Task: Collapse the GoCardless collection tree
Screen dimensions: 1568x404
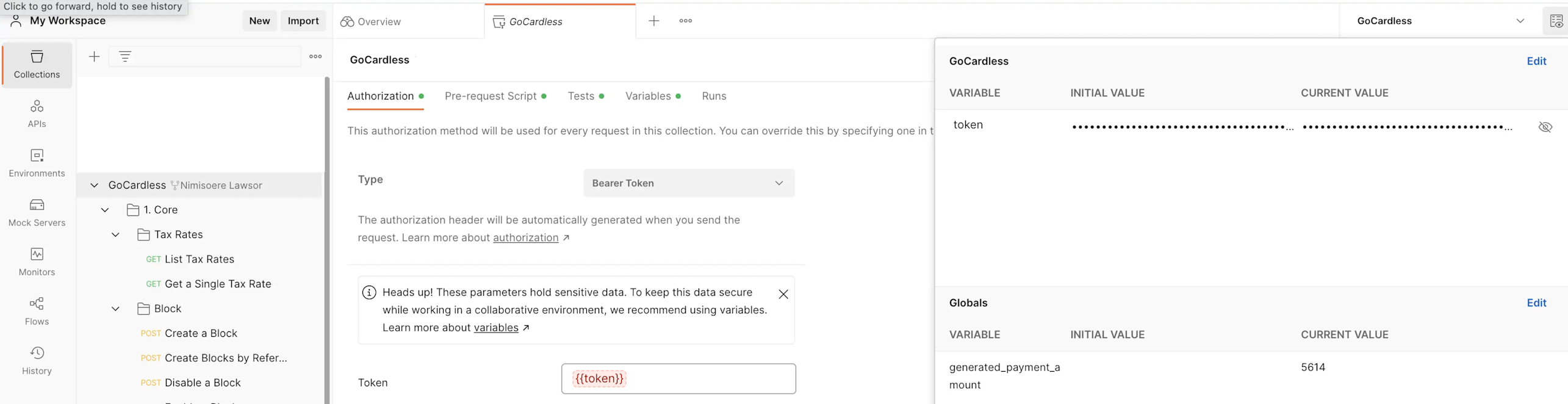Action: (x=94, y=186)
